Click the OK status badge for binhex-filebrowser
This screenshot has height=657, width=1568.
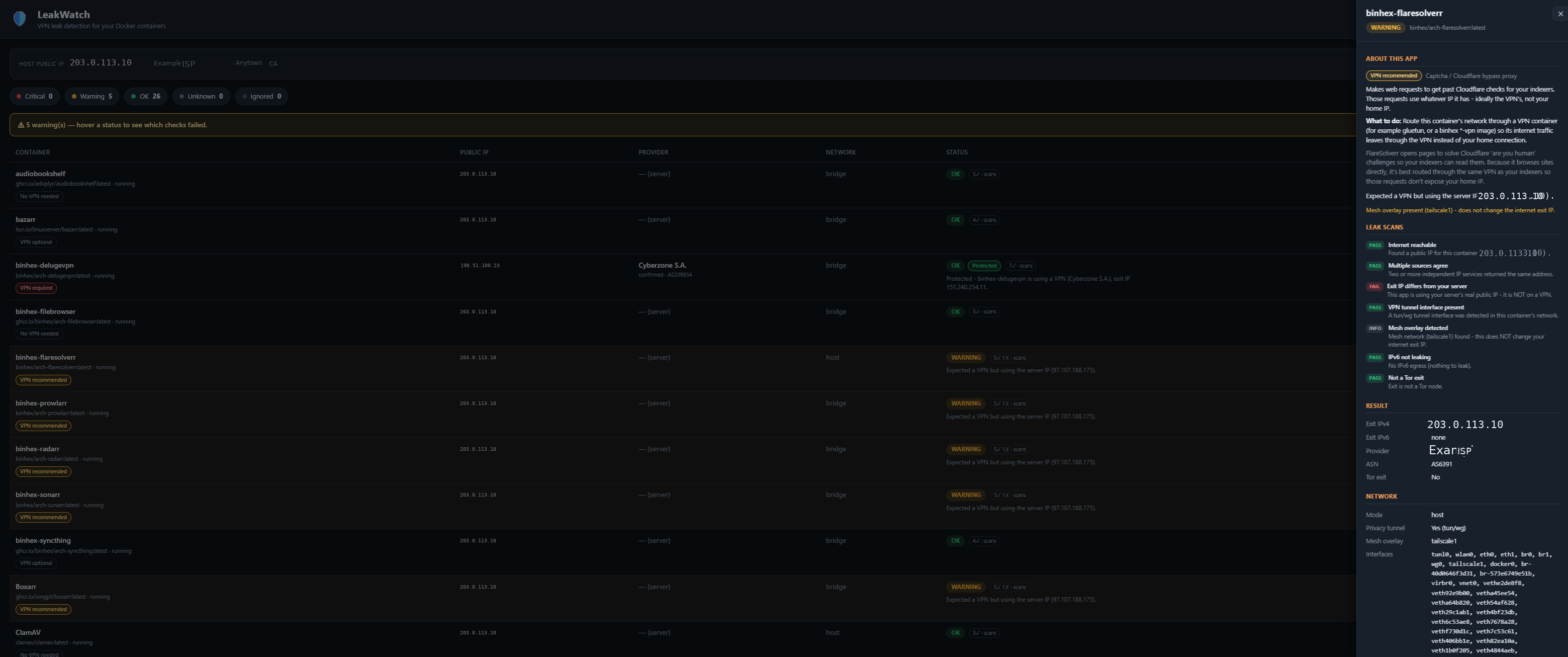tap(955, 312)
